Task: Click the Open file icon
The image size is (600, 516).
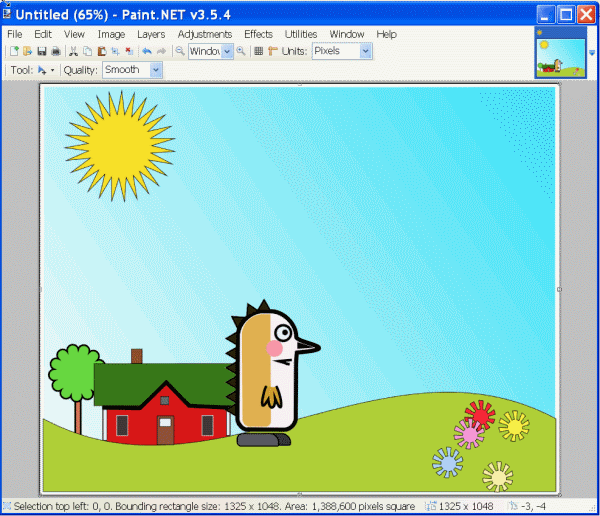Action: pos(28,51)
